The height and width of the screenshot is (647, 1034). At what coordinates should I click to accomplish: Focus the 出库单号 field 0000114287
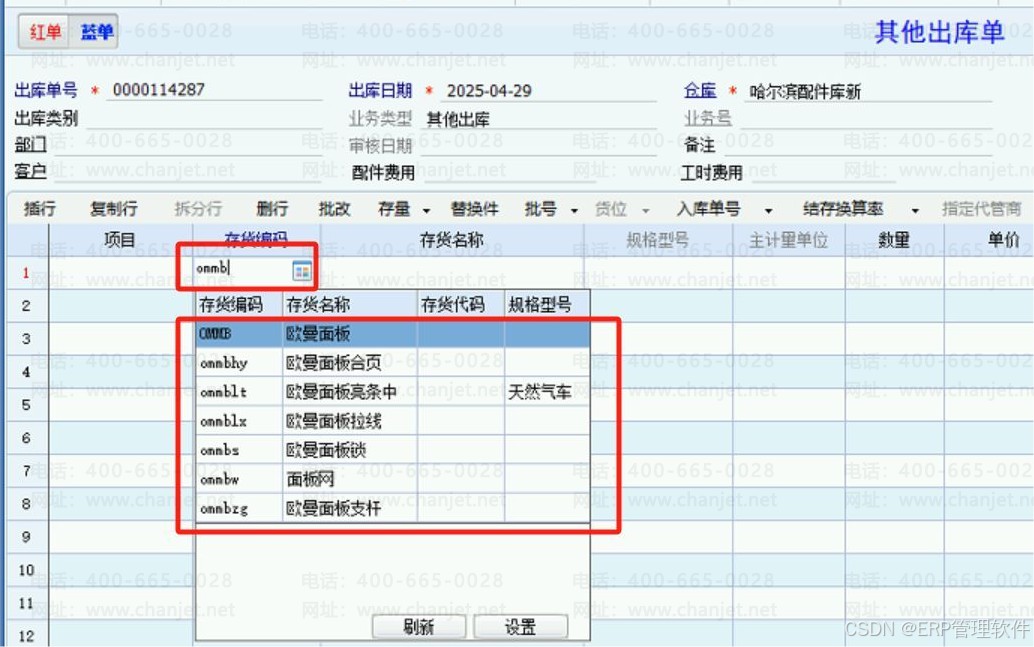point(215,90)
